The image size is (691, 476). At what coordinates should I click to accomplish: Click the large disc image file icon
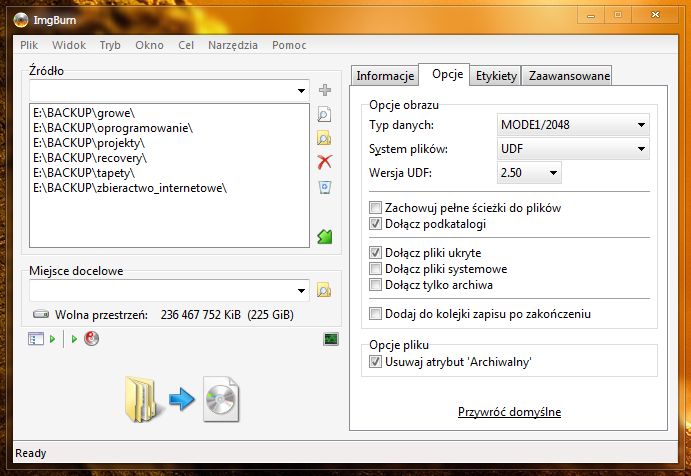click(x=221, y=399)
